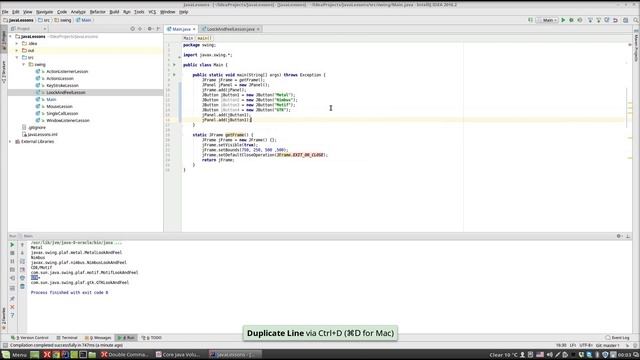
Task: Open the Refactor menu
Action: pos(98,12)
